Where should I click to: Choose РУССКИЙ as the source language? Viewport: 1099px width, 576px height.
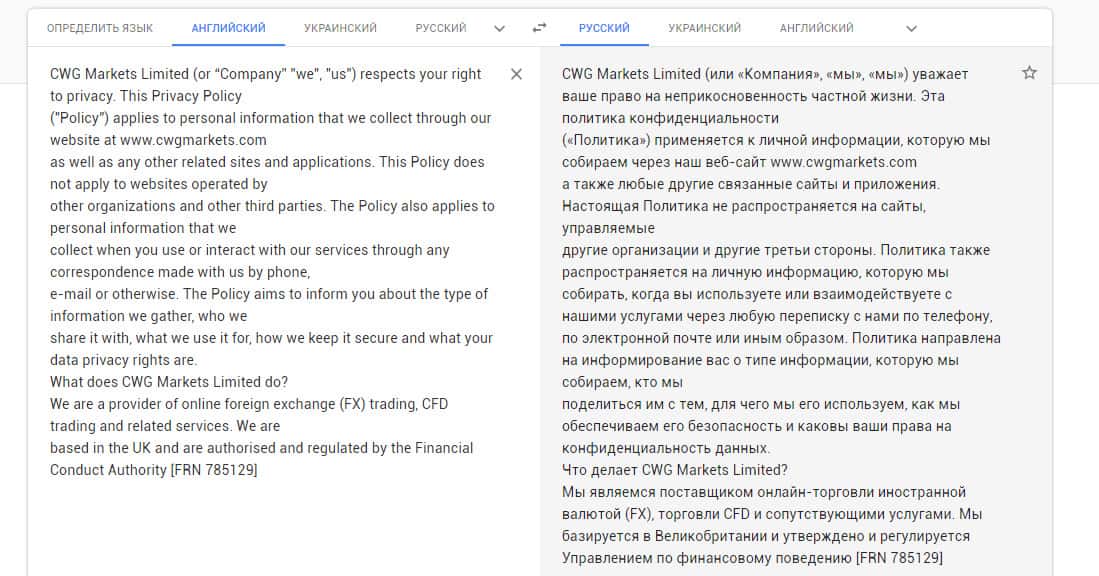tap(440, 28)
